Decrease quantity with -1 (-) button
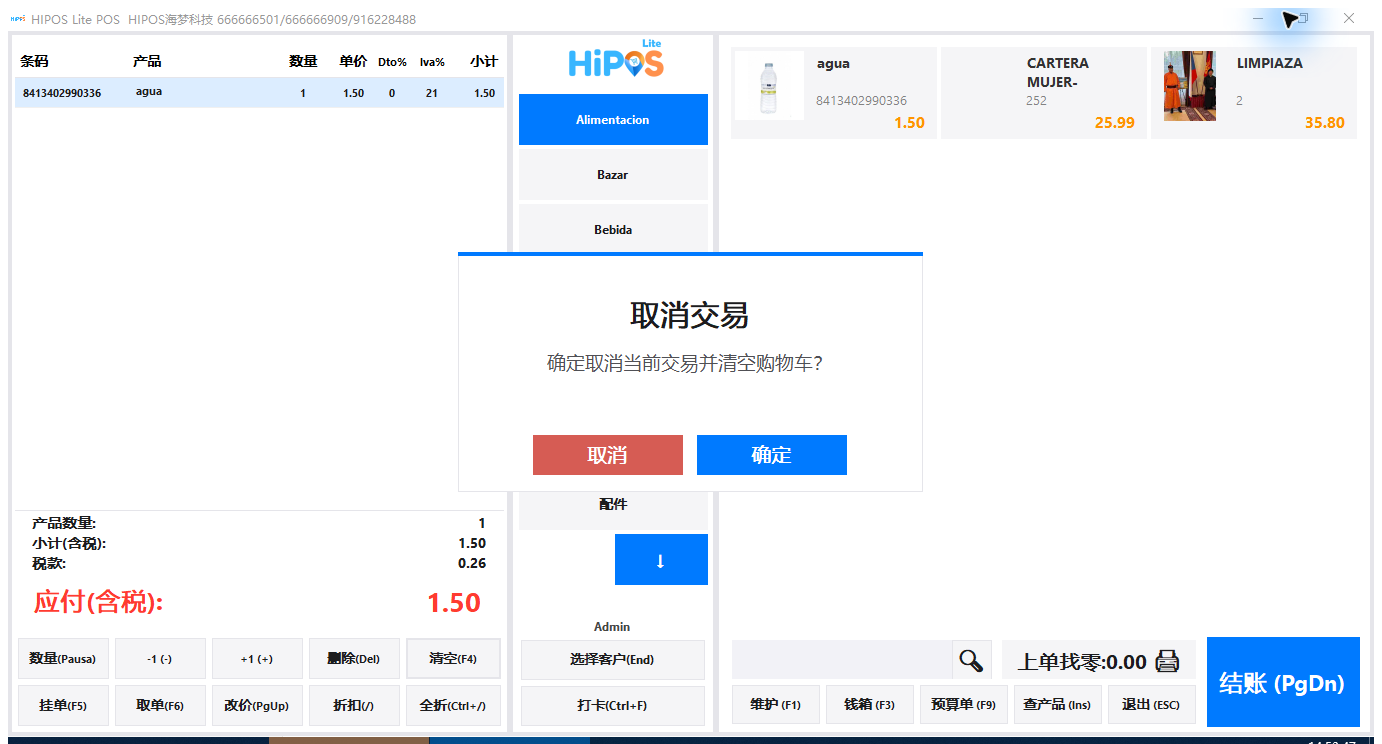This screenshot has width=1382, height=744. click(160, 659)
